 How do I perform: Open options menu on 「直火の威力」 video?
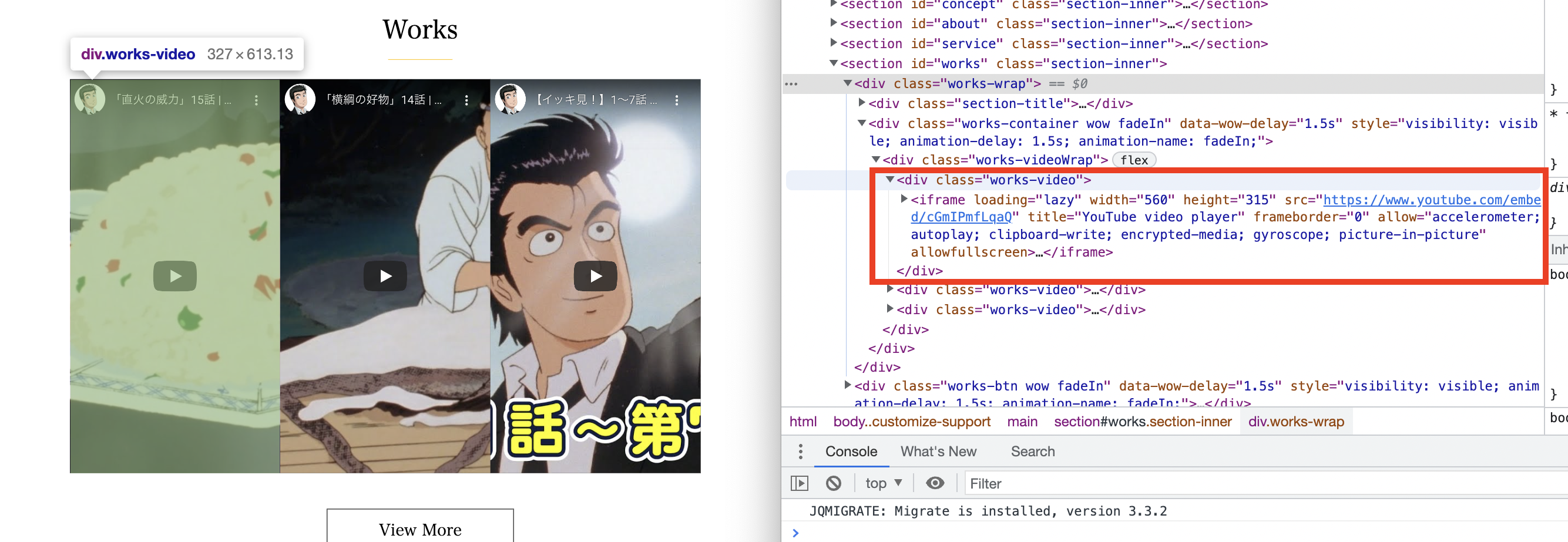(x=257, y=99)
